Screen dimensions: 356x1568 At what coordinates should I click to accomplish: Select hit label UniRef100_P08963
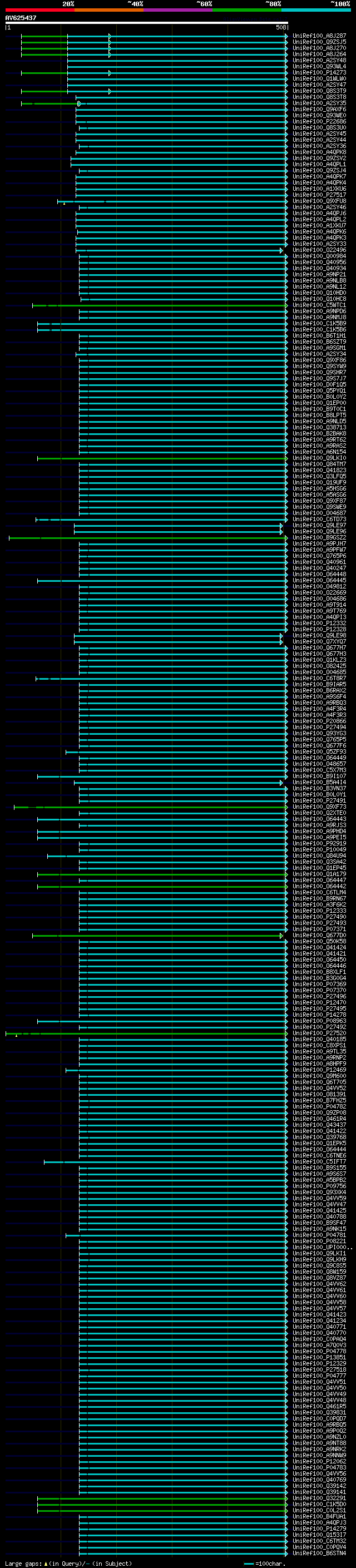pyautogui.click(x=319, y=1021)
